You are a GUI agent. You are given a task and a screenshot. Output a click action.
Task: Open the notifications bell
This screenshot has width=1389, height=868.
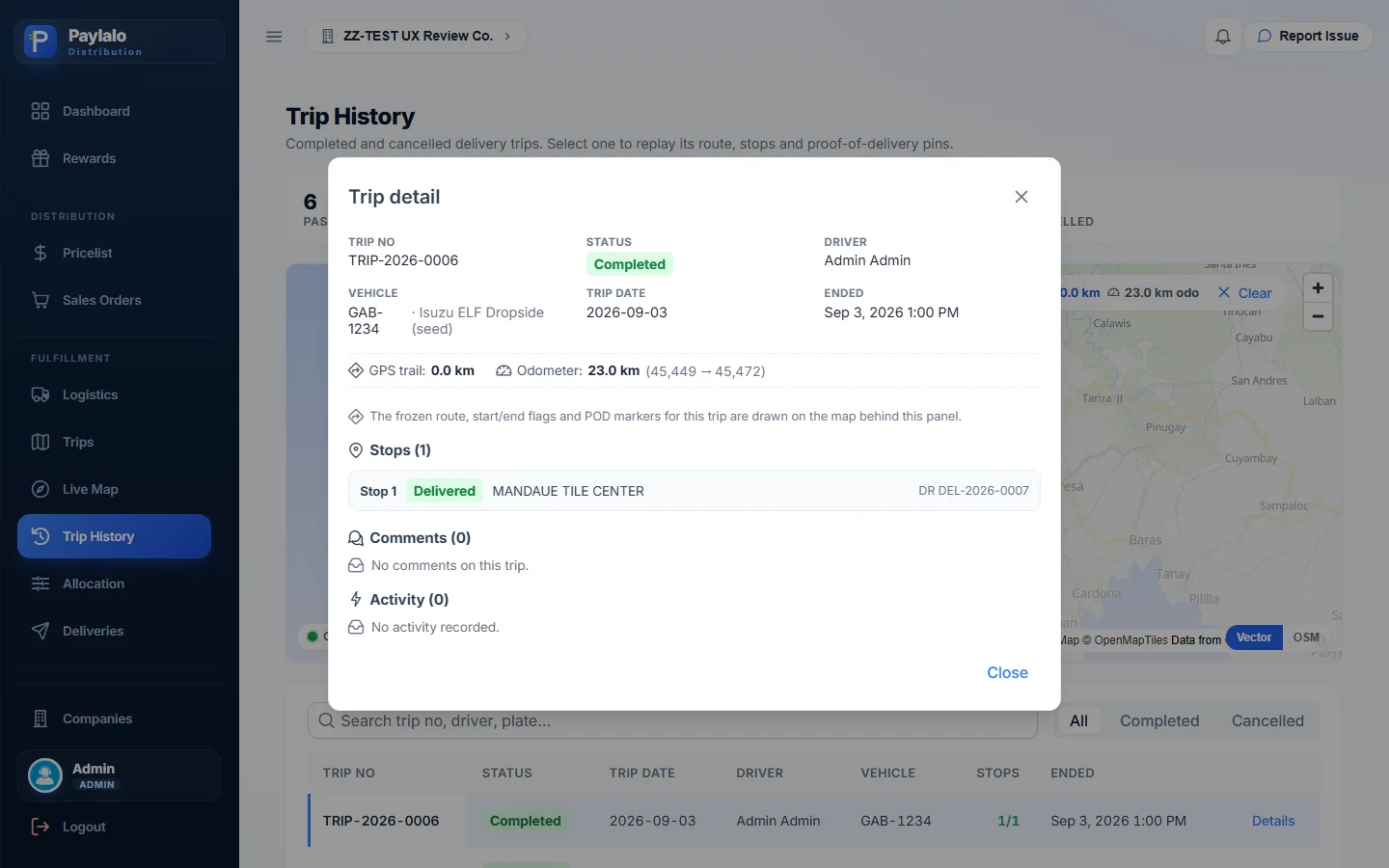1223,37
